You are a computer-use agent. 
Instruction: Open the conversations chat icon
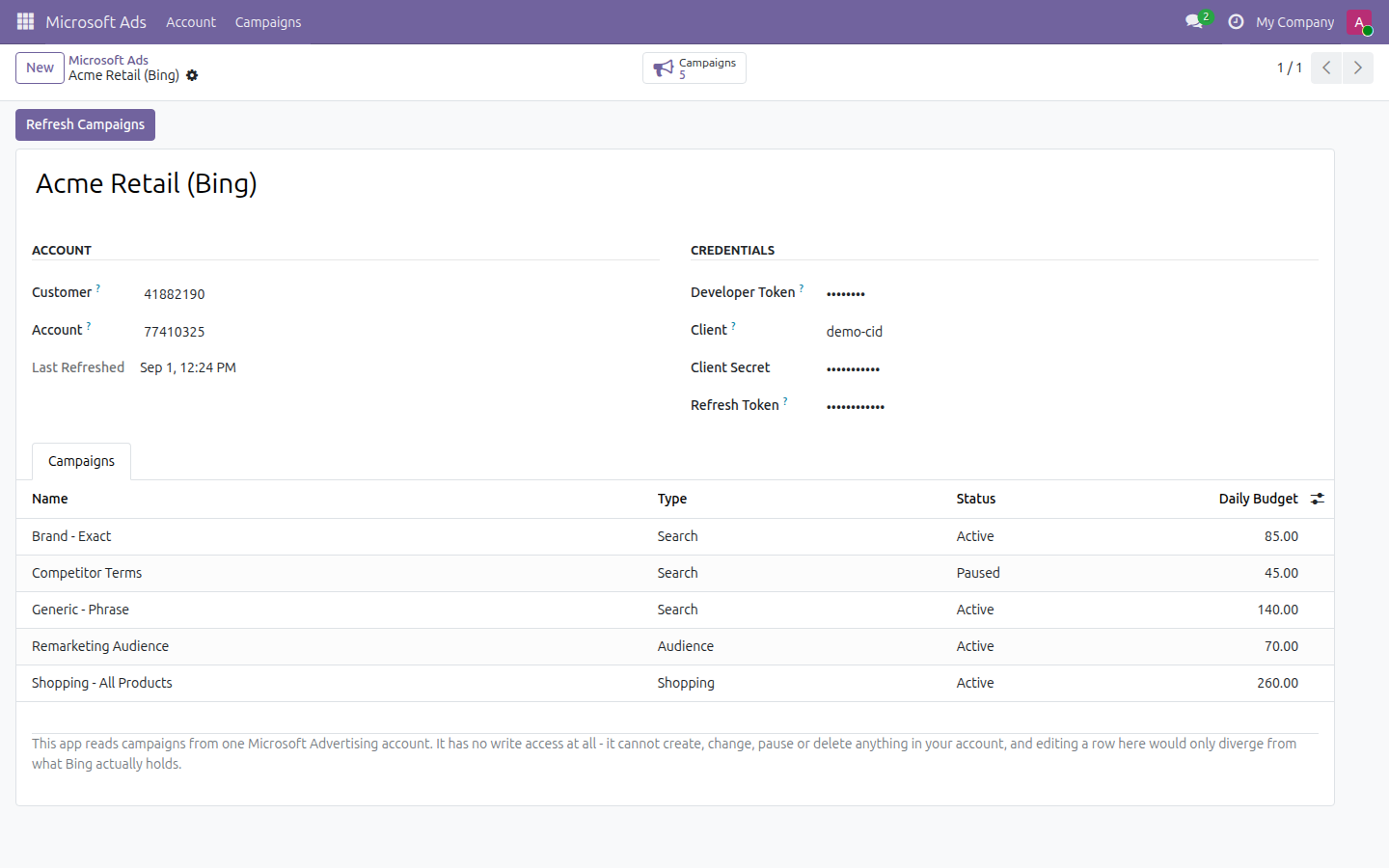pyautogui.click(x=1194, y=21)
